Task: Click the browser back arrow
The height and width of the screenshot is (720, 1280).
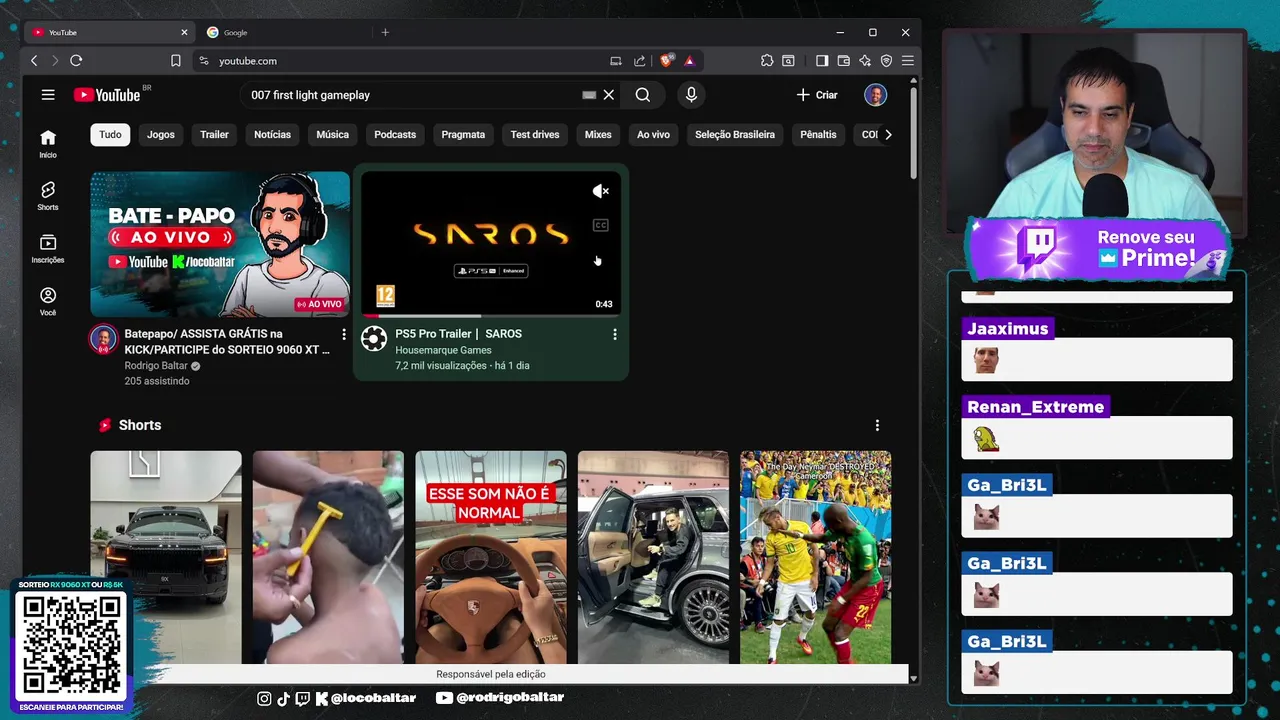Action: click(x=34, y=61)
